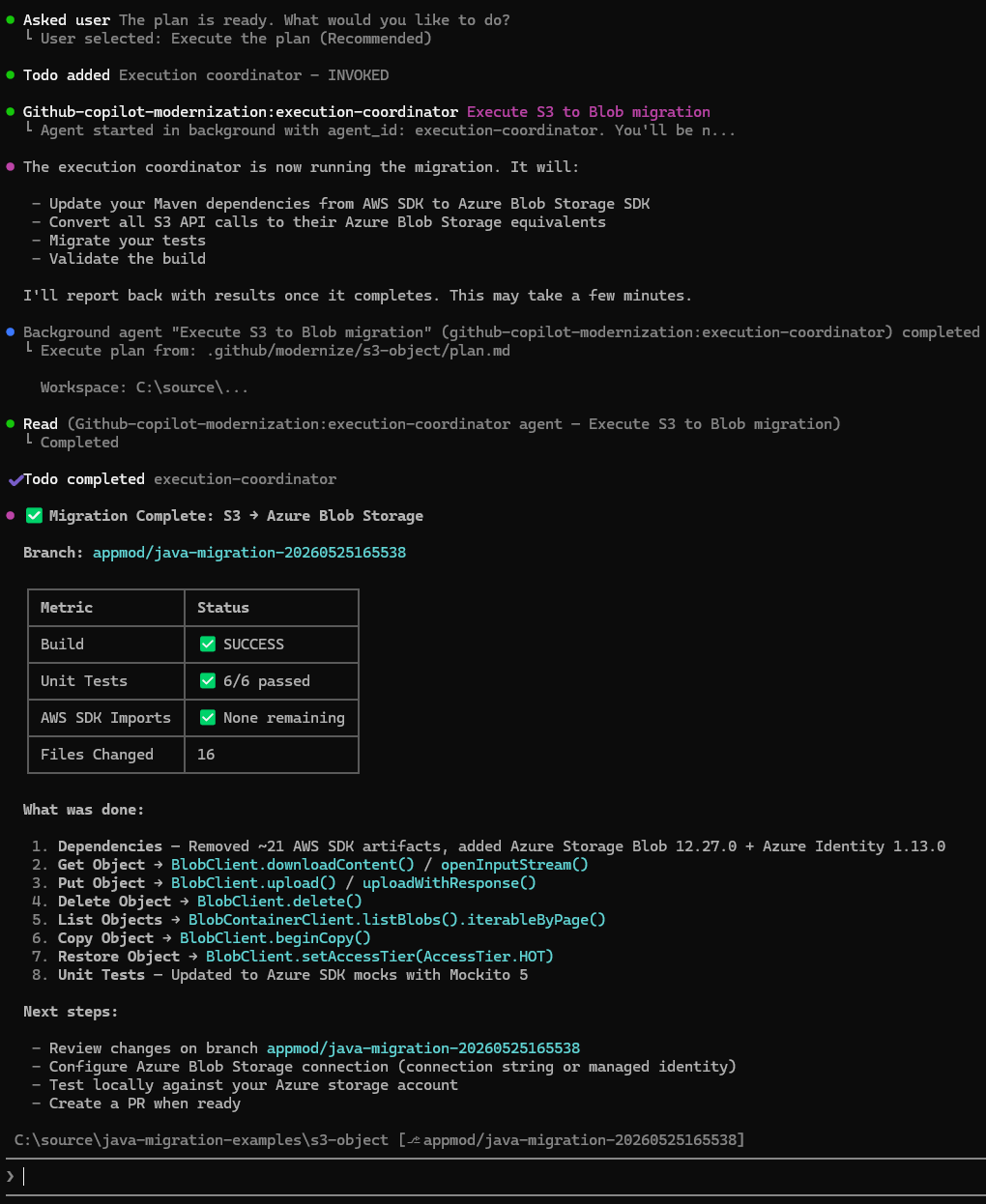This screenshot has height=1204, width=986.
Task: Click the git branch icon in the prompt path
Action: pyautogui.click(x=415, y=1141)
